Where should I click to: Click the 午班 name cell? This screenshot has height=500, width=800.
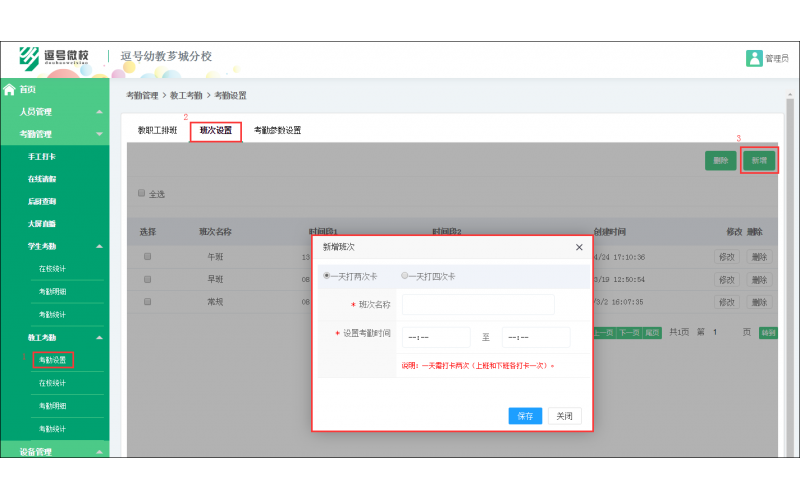(x=215, y=257)
